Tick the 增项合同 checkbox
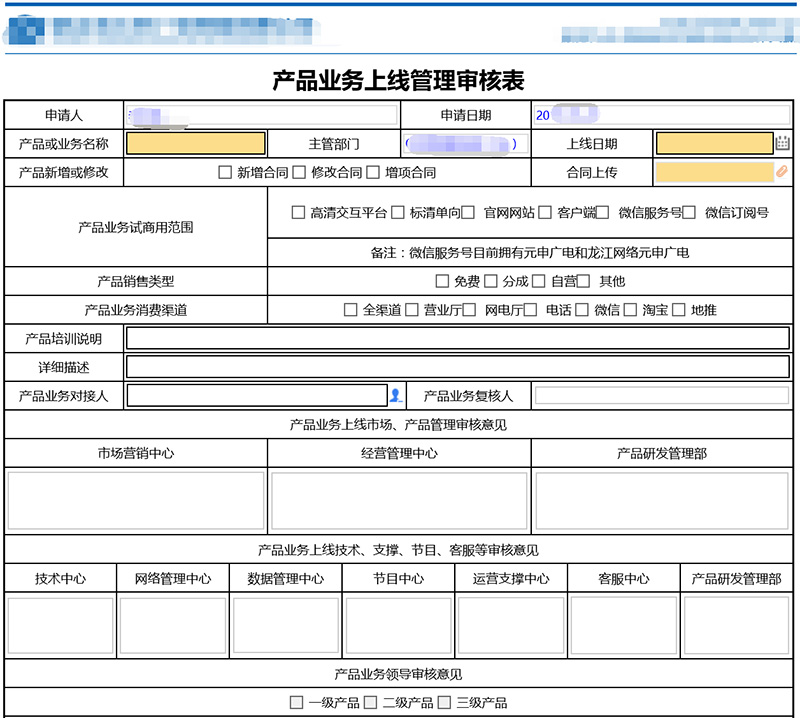 [374, 173]
